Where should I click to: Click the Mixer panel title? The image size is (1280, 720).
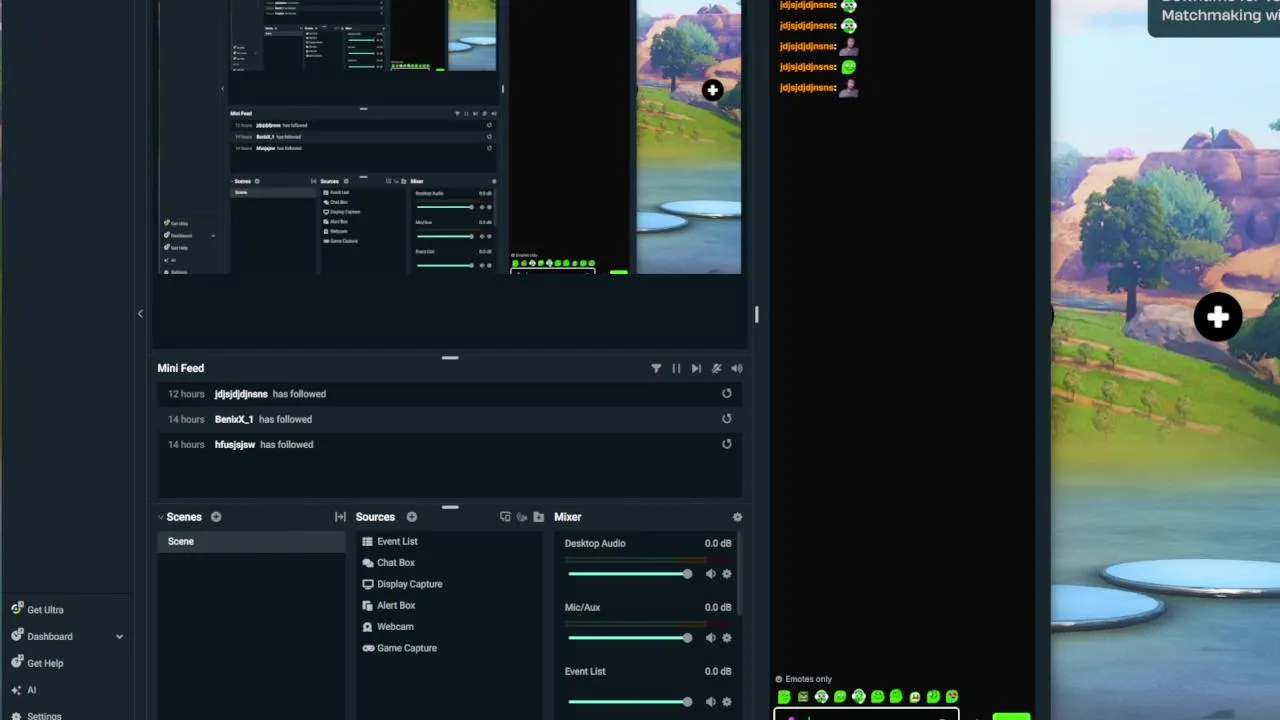568,517
